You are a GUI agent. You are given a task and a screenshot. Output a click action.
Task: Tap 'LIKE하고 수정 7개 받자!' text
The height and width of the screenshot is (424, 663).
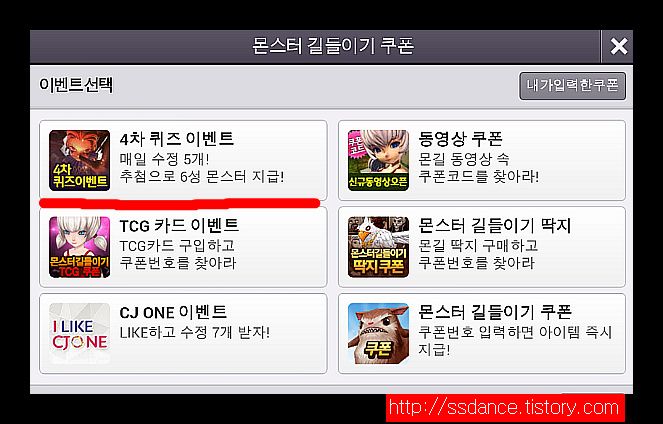click(195, 332)
